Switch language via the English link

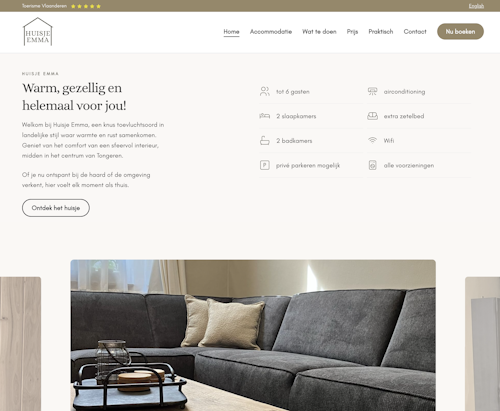coord(476,6)
